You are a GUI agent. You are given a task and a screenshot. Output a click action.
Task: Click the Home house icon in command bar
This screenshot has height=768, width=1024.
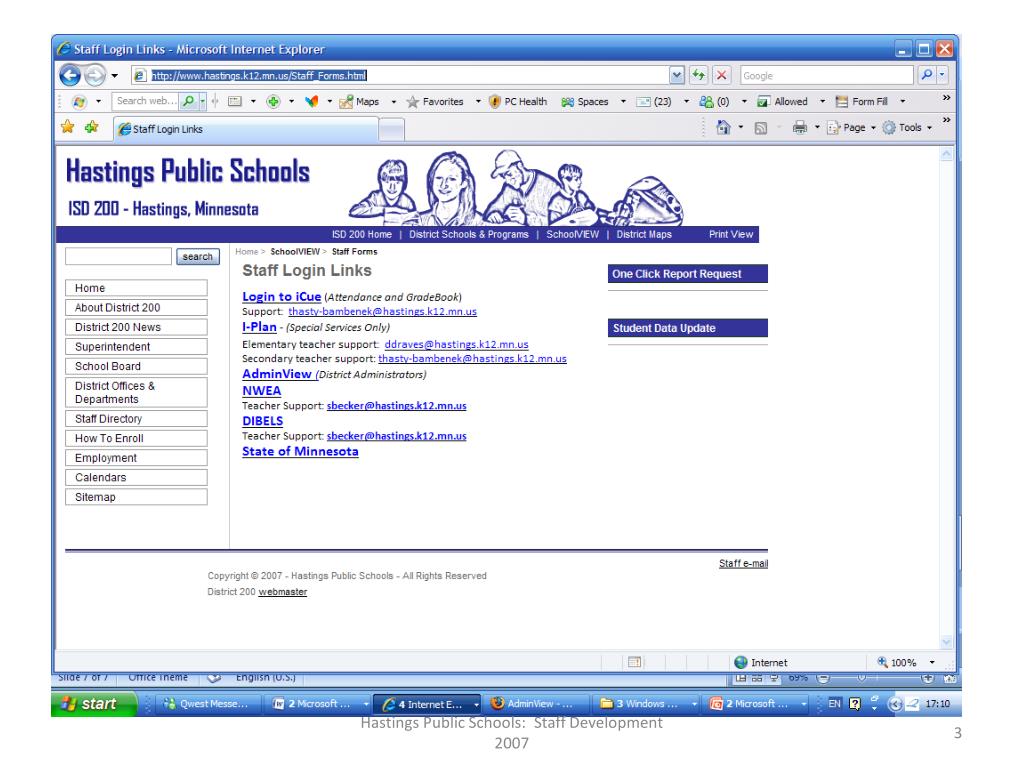tap(723, 127)
